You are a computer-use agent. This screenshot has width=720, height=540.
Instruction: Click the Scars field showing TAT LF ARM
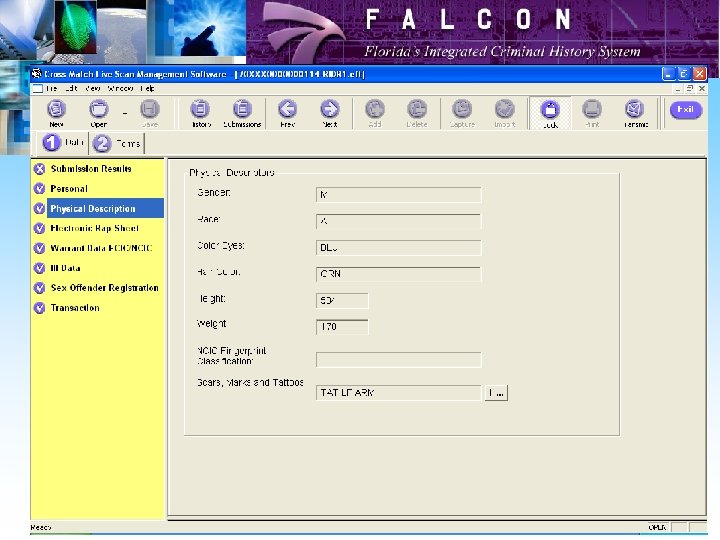399,393
